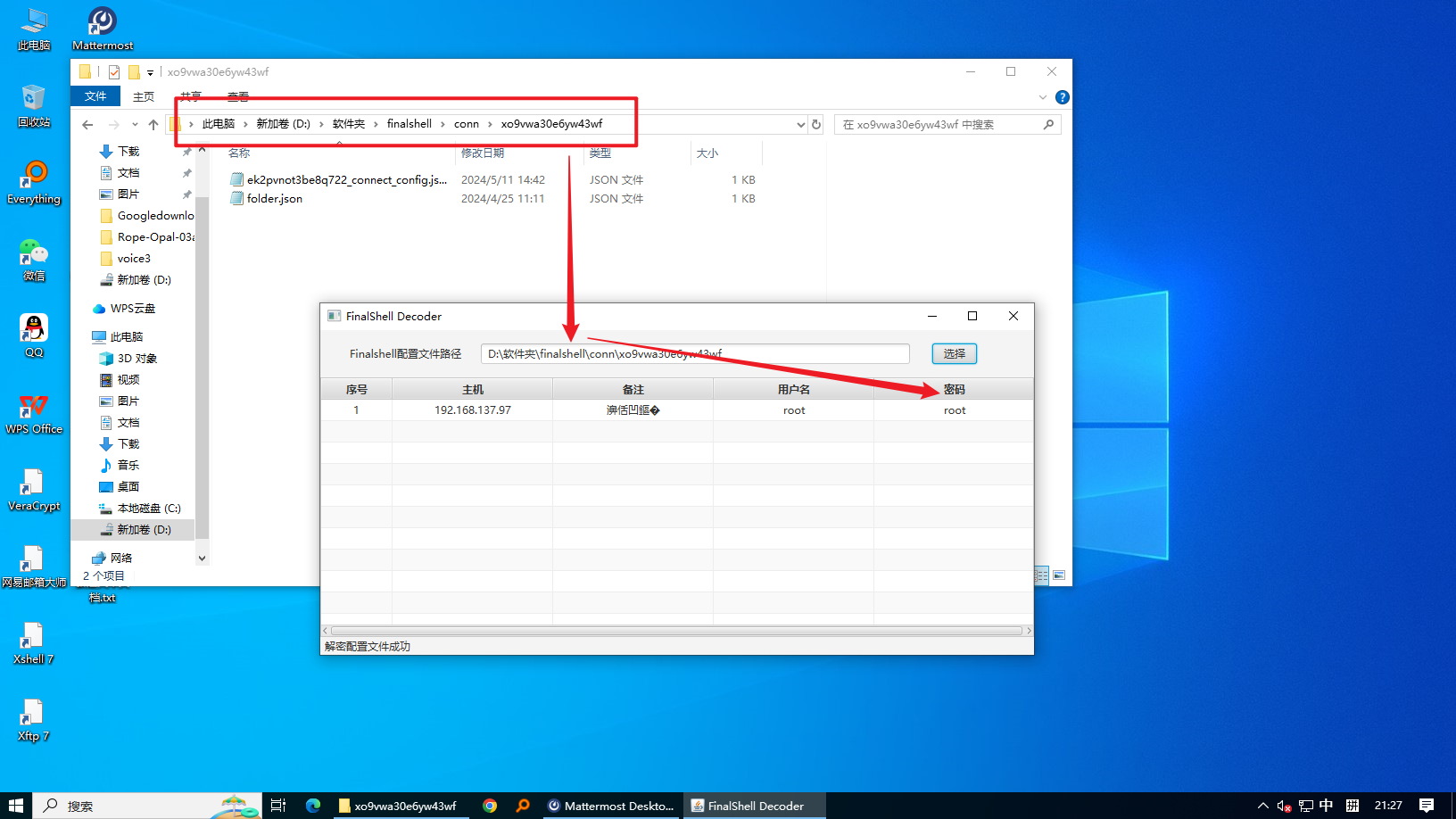Image resolution: width=1456 pixels, height=819 pixels.
Task: Show hidden tray icons chevron
Action: point(1263,806)
